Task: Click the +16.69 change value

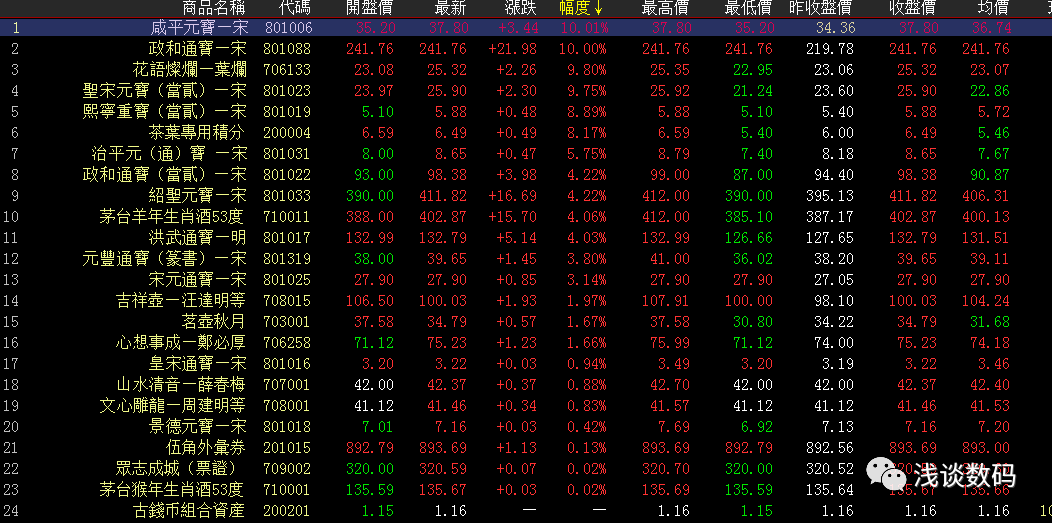Action: 513,196
